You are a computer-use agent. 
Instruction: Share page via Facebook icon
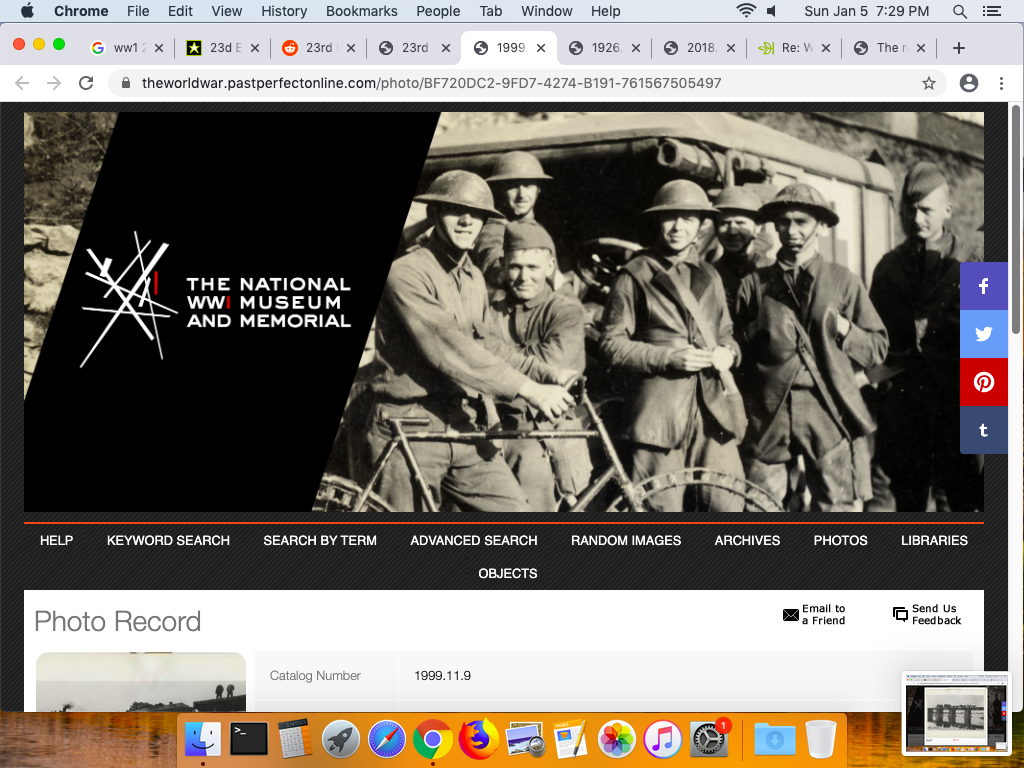click(984, 286)
